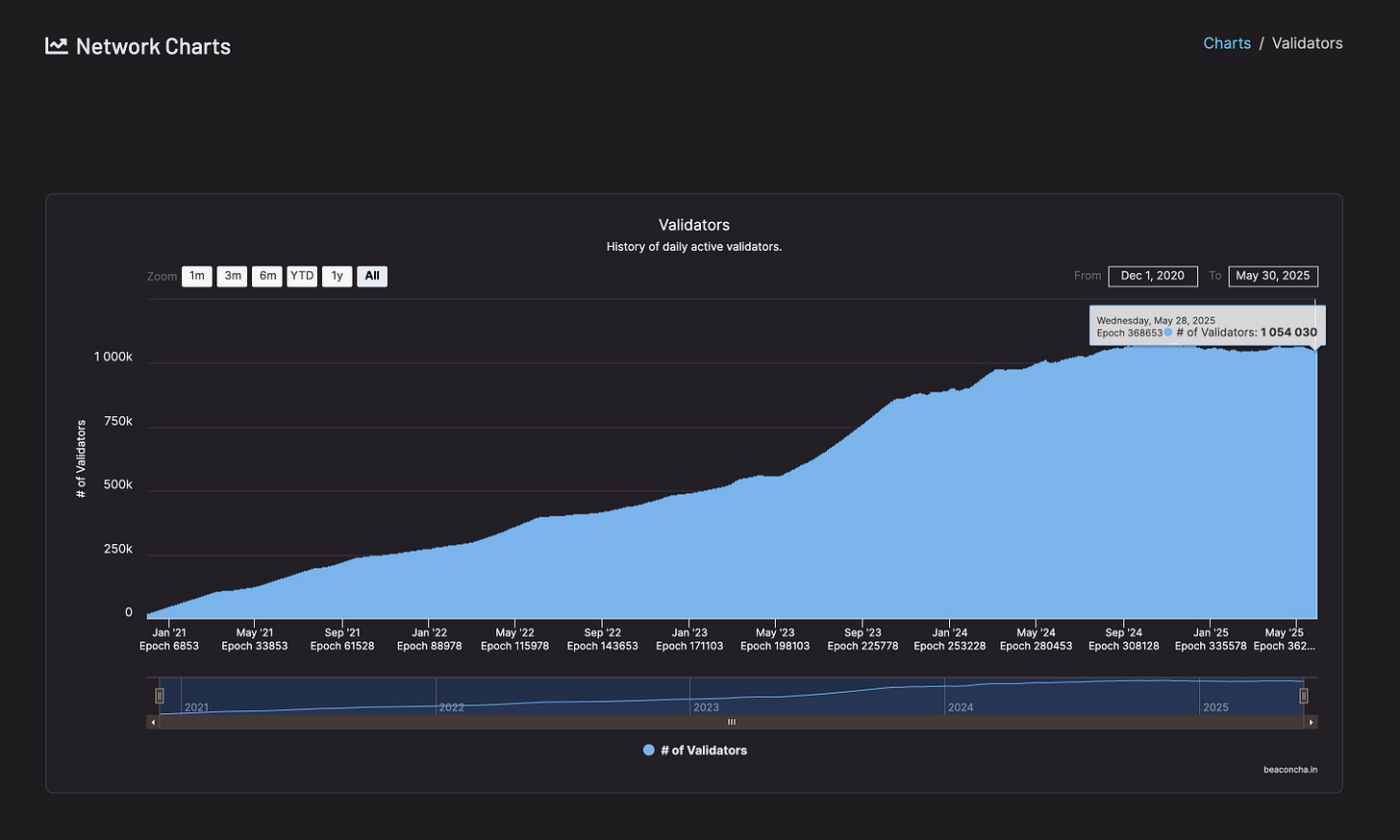Click the left arrow on the chart scrollbar

(x=153, y=721)
